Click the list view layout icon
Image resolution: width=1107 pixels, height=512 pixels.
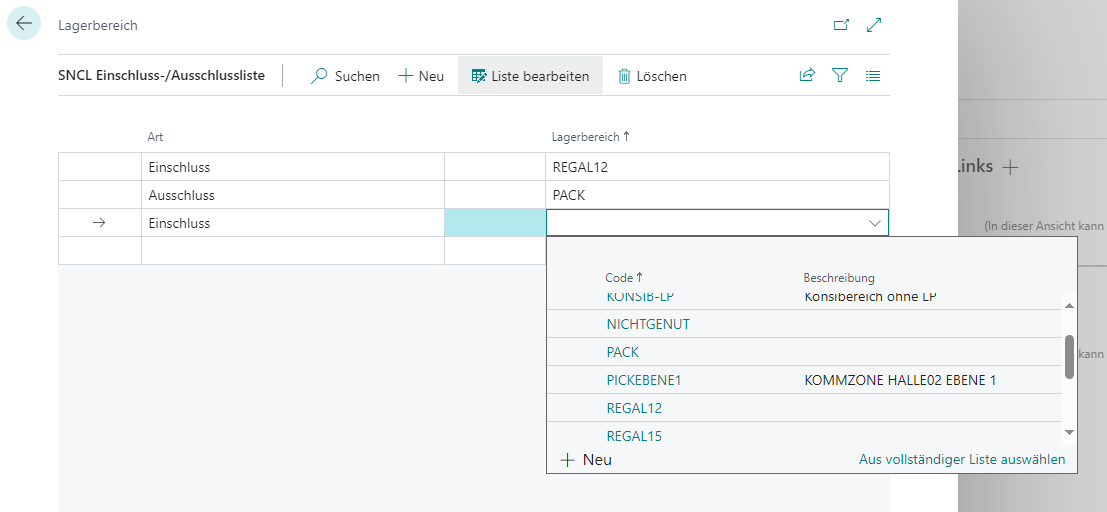tap(873, 76)
